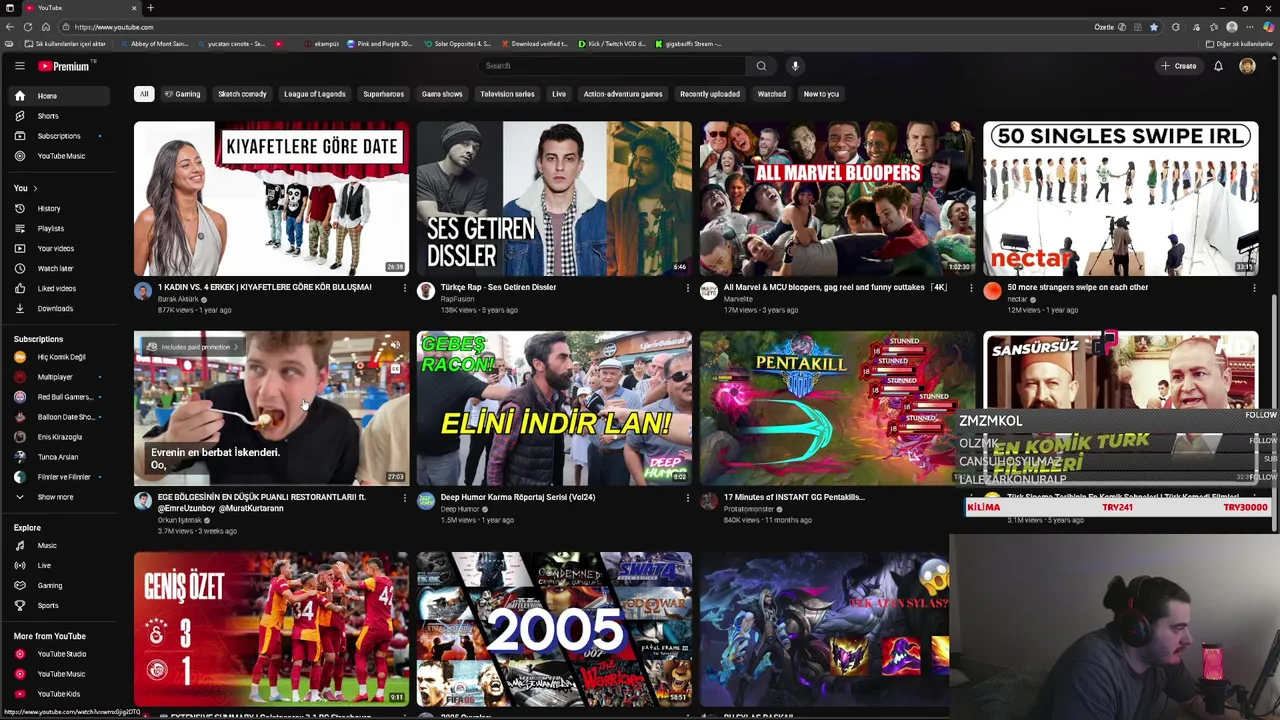Open options menu for Ses Getiren Dissler

click(687, 288)
